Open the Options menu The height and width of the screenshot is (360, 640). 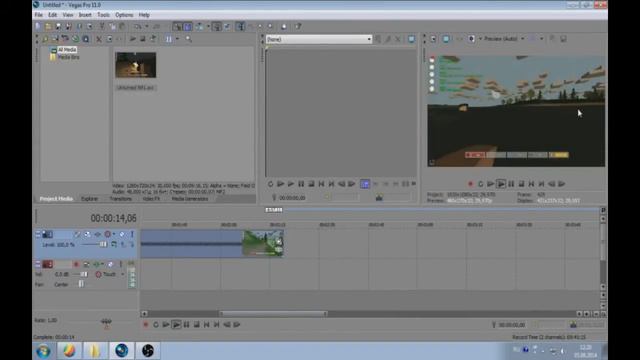(124, 15)
